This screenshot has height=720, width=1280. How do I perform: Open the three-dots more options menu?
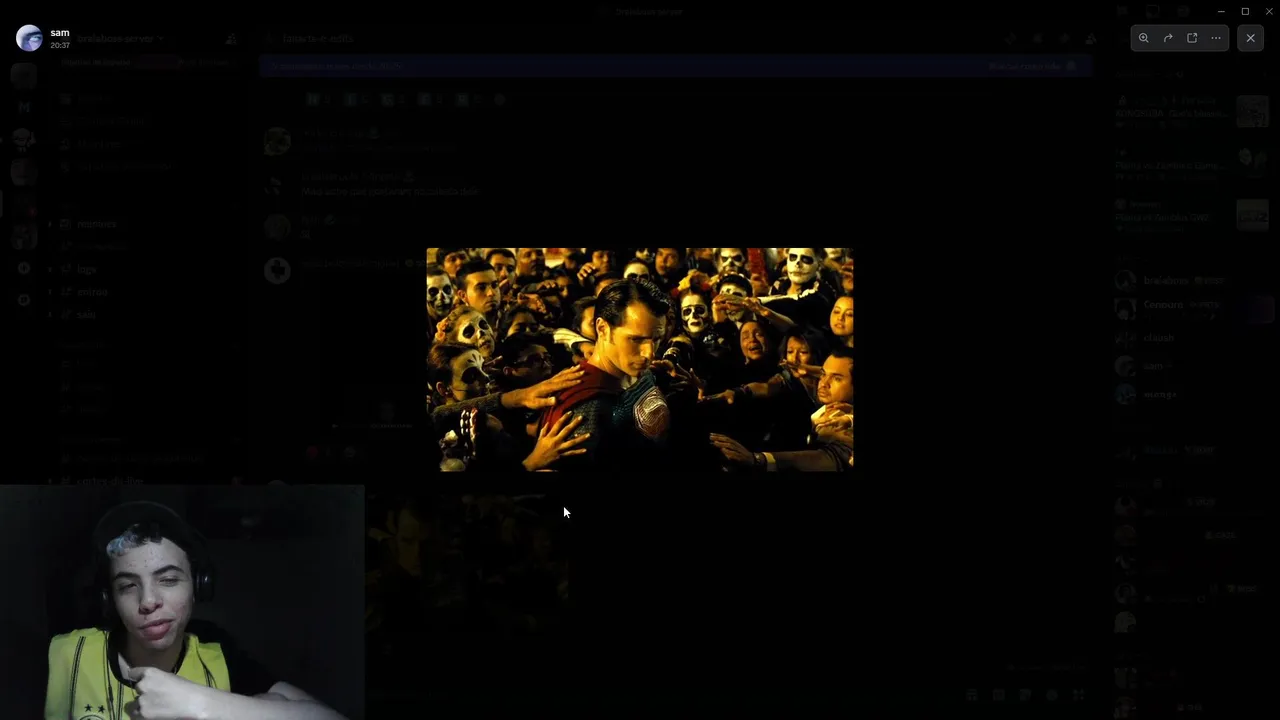click(x=1216, y=38)
